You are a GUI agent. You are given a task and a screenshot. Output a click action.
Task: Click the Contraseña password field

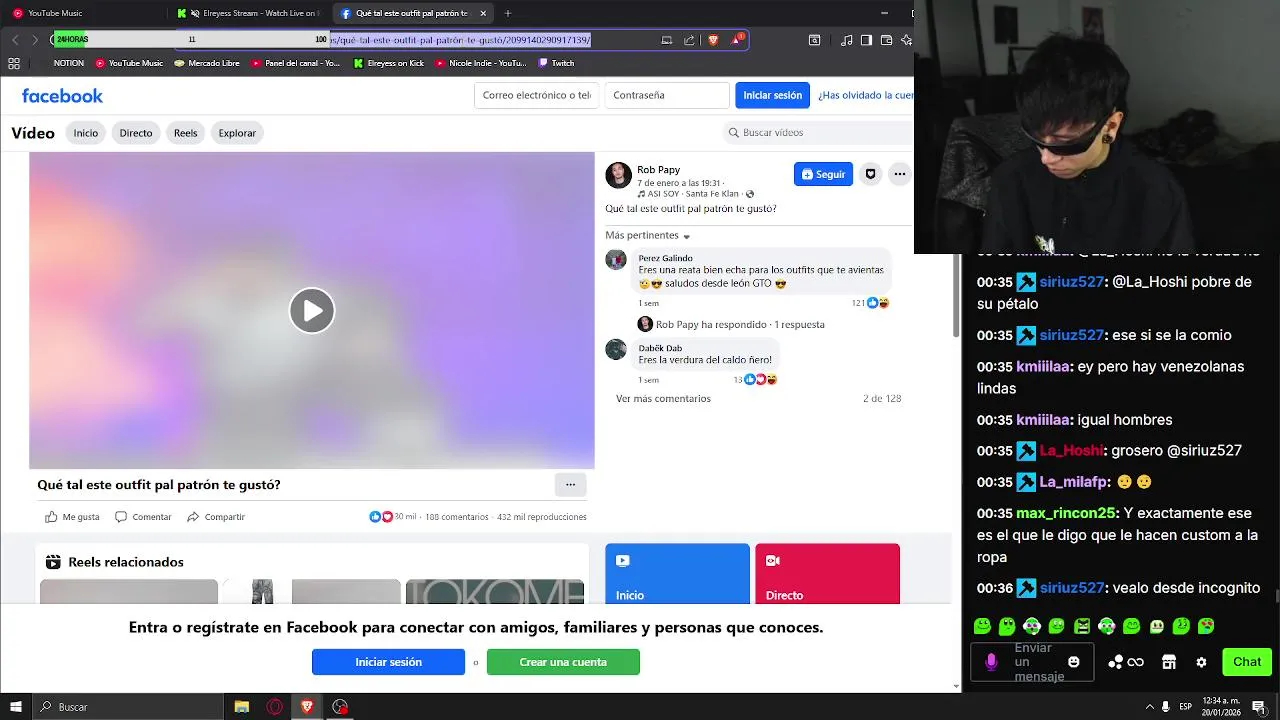point(667,95)
